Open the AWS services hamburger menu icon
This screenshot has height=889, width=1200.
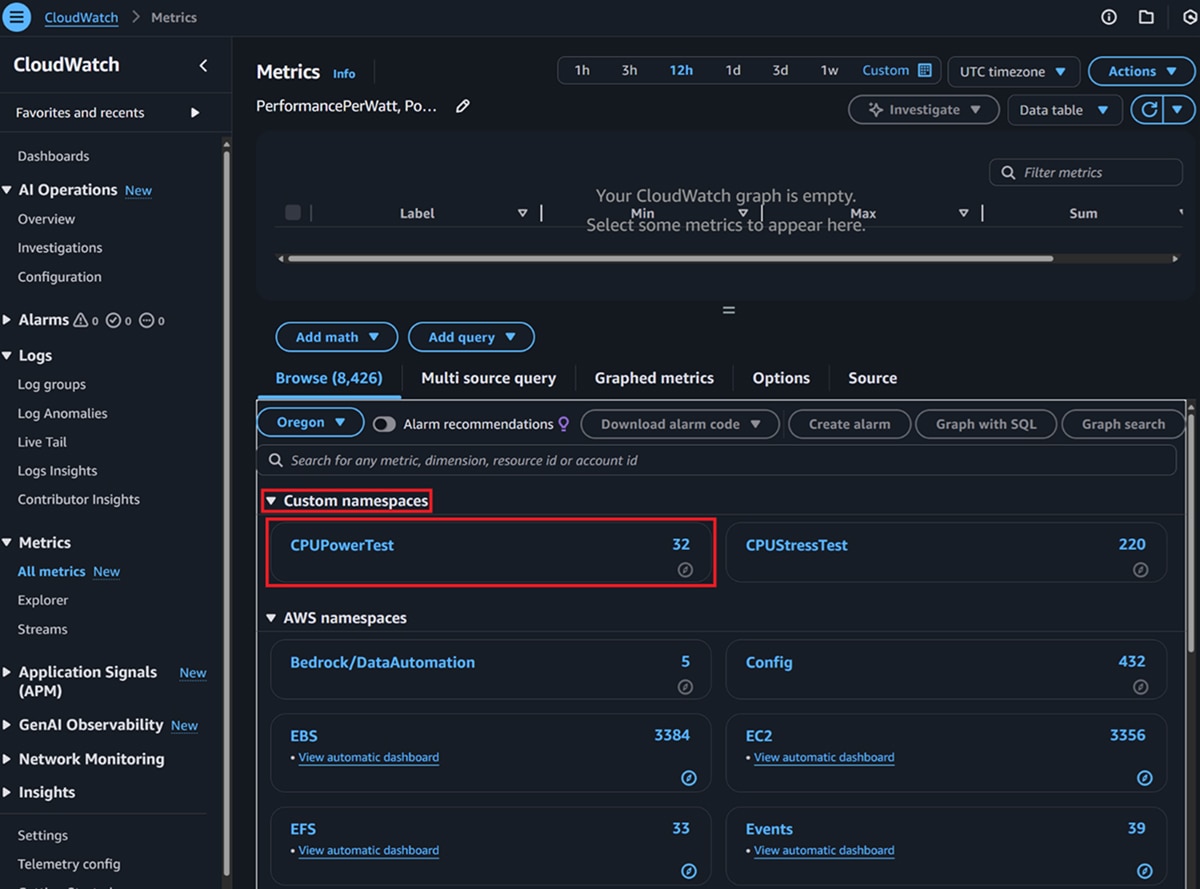[x=16, y=16]
